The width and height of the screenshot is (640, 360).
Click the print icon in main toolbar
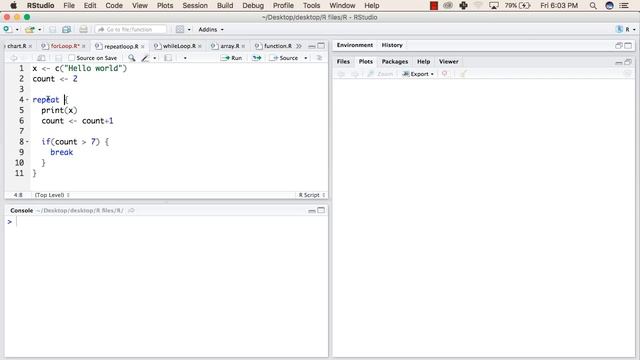point(83,29)
